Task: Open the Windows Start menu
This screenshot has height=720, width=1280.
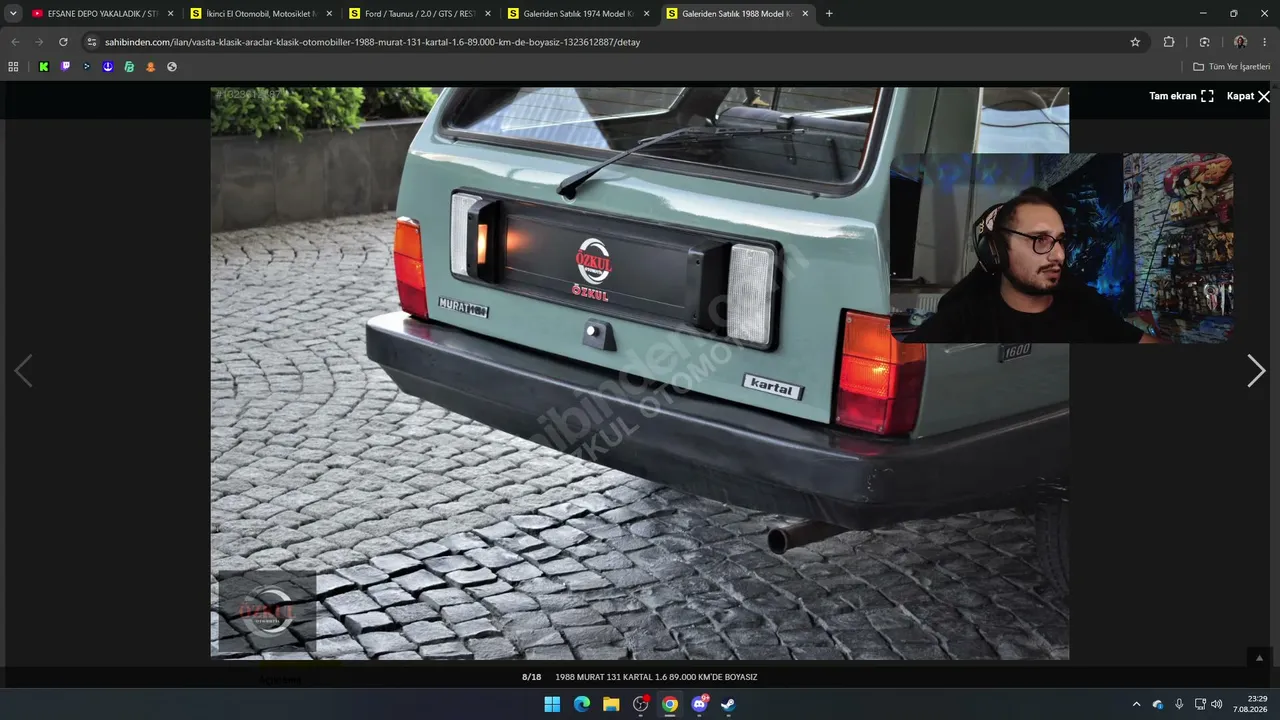Action: click(552, 704)
